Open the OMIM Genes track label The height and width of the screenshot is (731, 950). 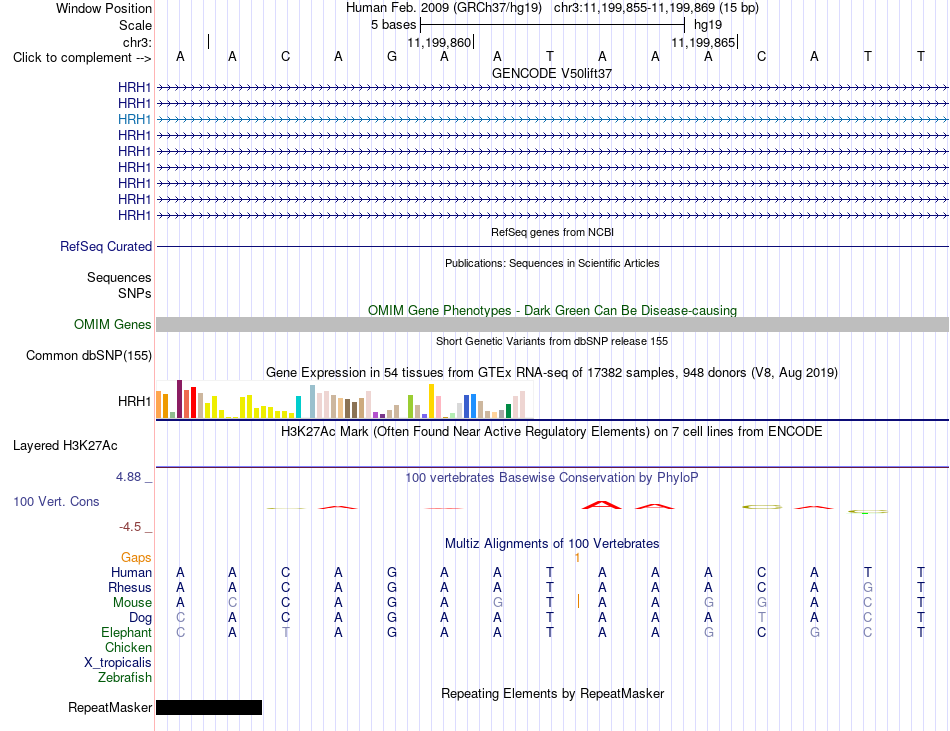pos(112,325)
